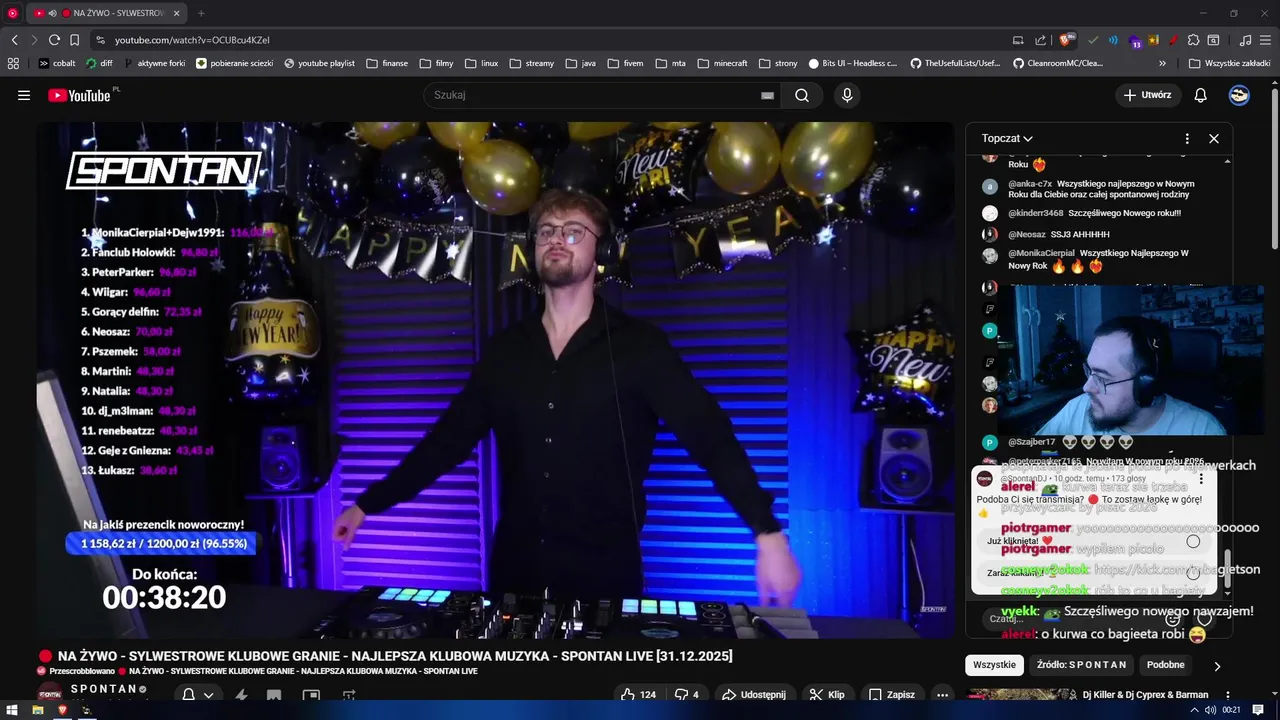Expand the Topczat chat mode dropdown
1280x720 pixels.
pyautogui.click(x=1007, y=139)
